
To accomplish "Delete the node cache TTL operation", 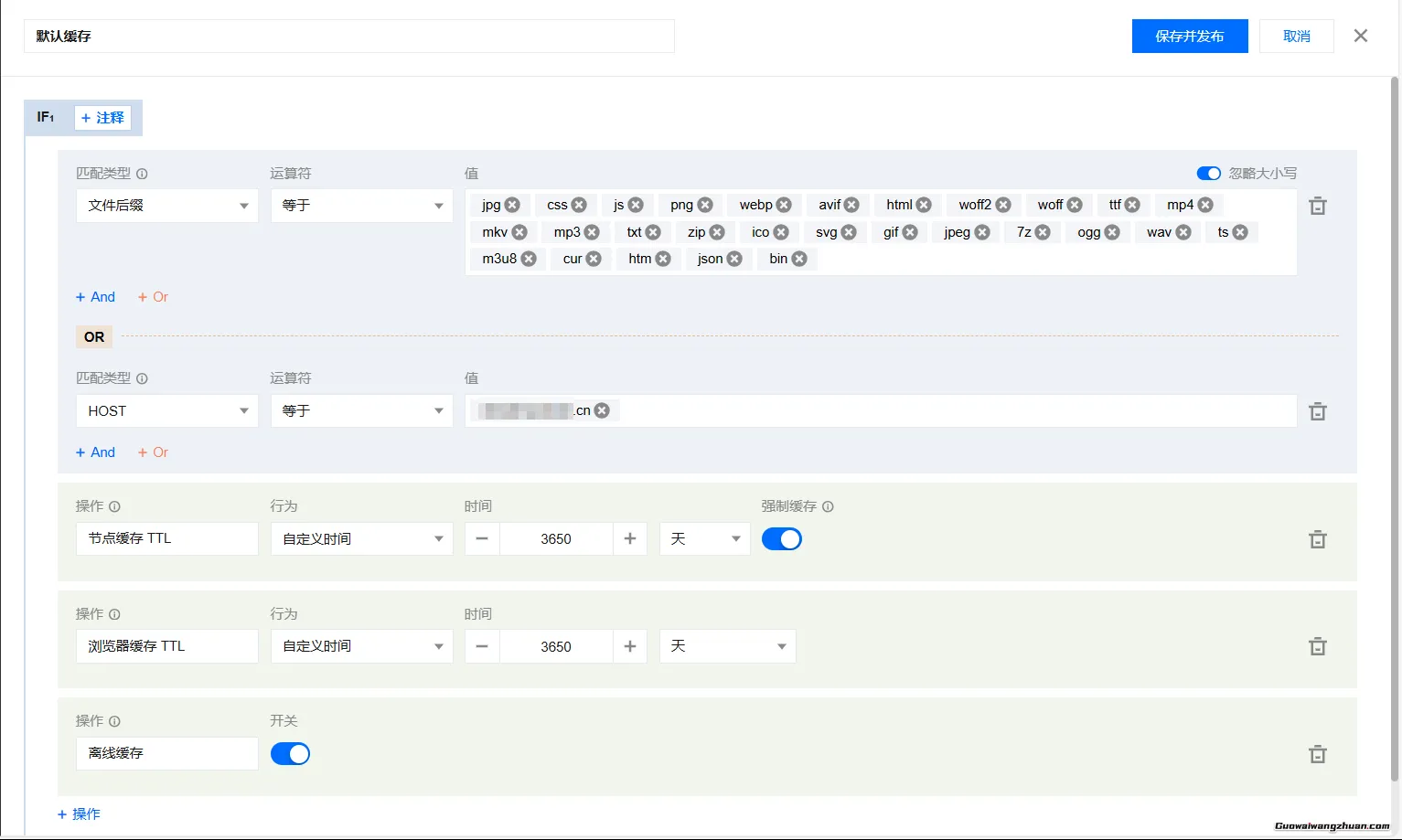I will tap(1317, 540).
